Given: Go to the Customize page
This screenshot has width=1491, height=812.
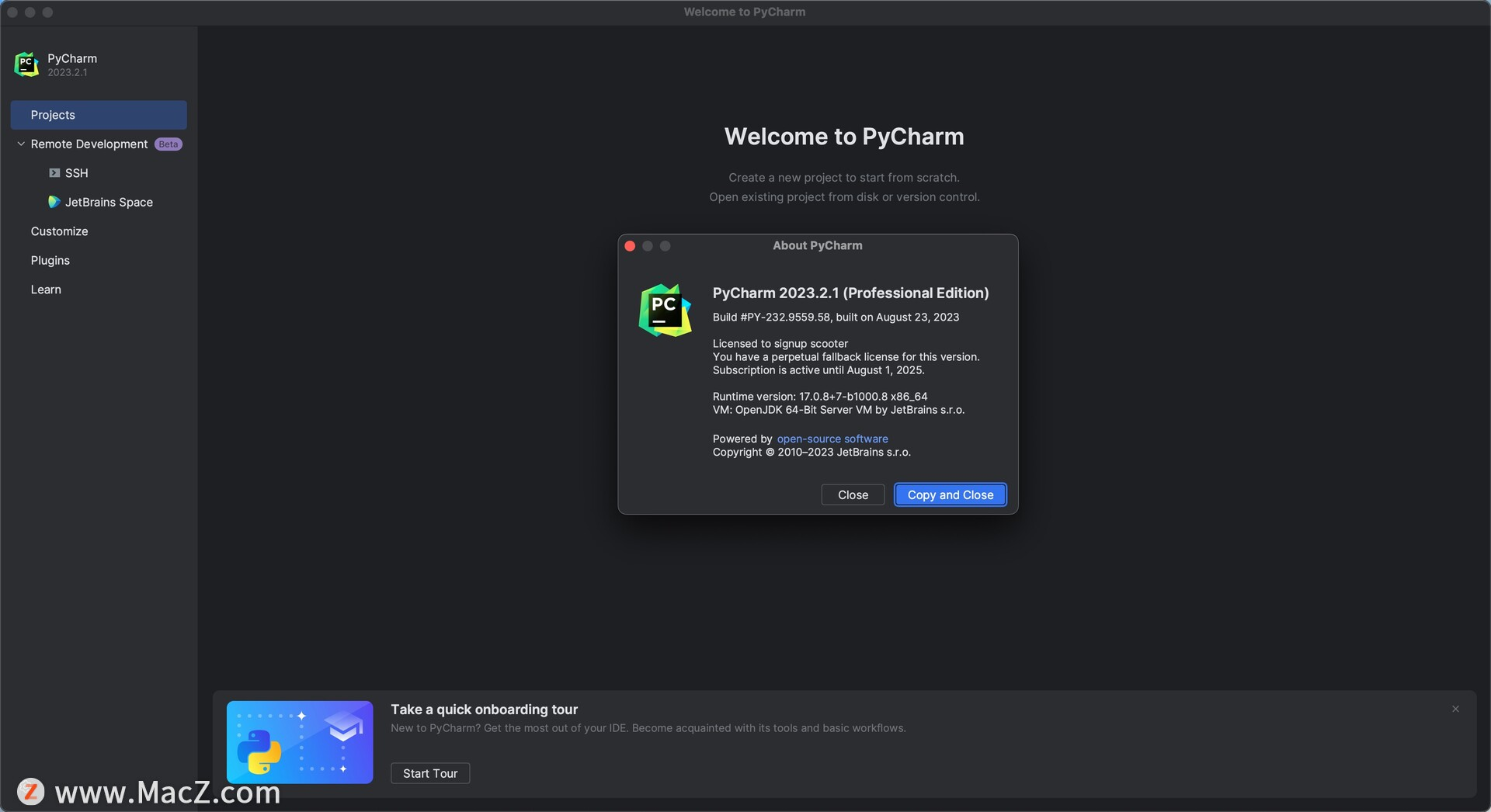Looking at the screenshot, I should pos(59,231).
